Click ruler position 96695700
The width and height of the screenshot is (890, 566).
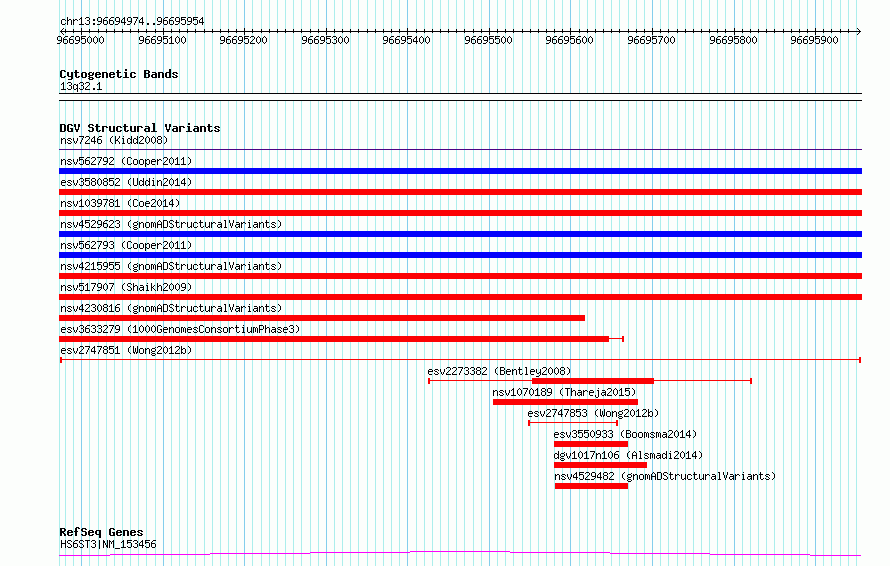tap(651, 40)
